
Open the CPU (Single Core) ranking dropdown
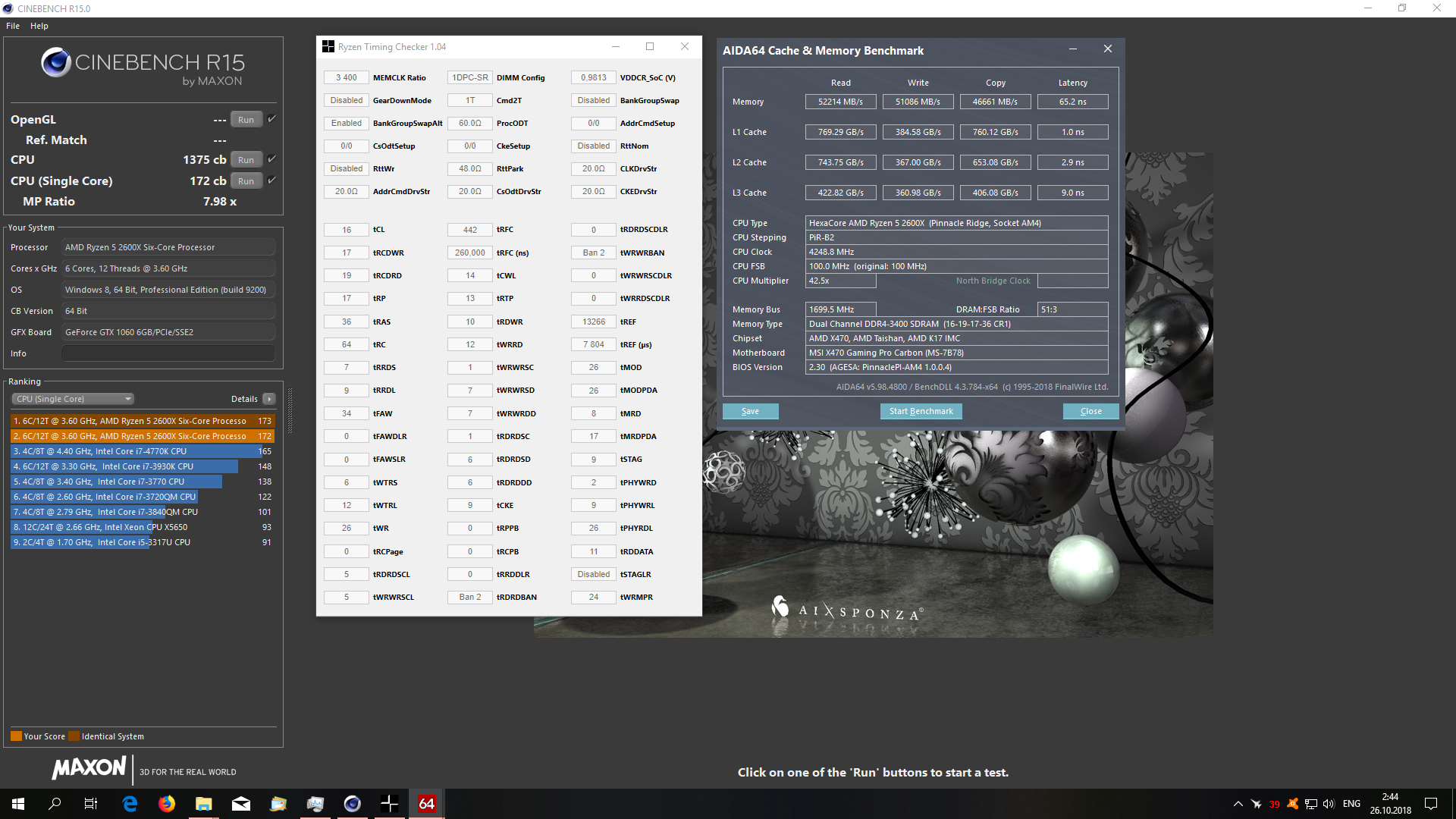73,399
